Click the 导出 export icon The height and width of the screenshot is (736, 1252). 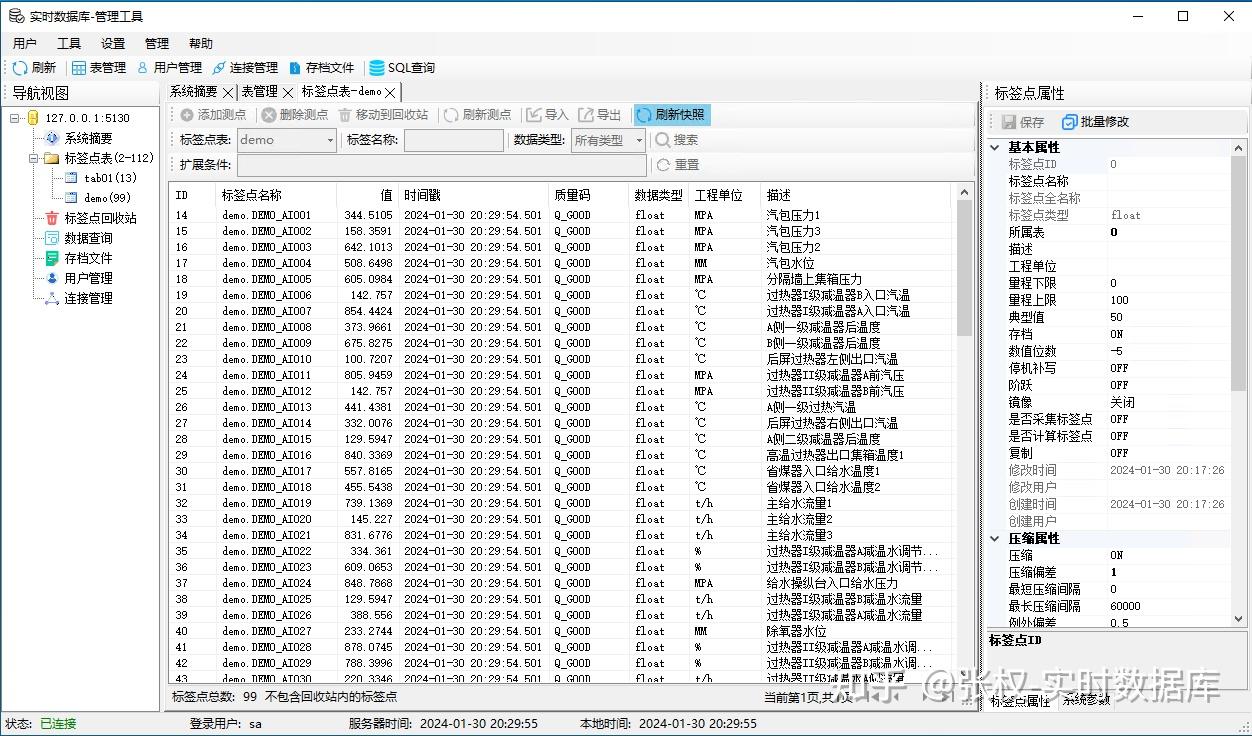pos(586,115)
